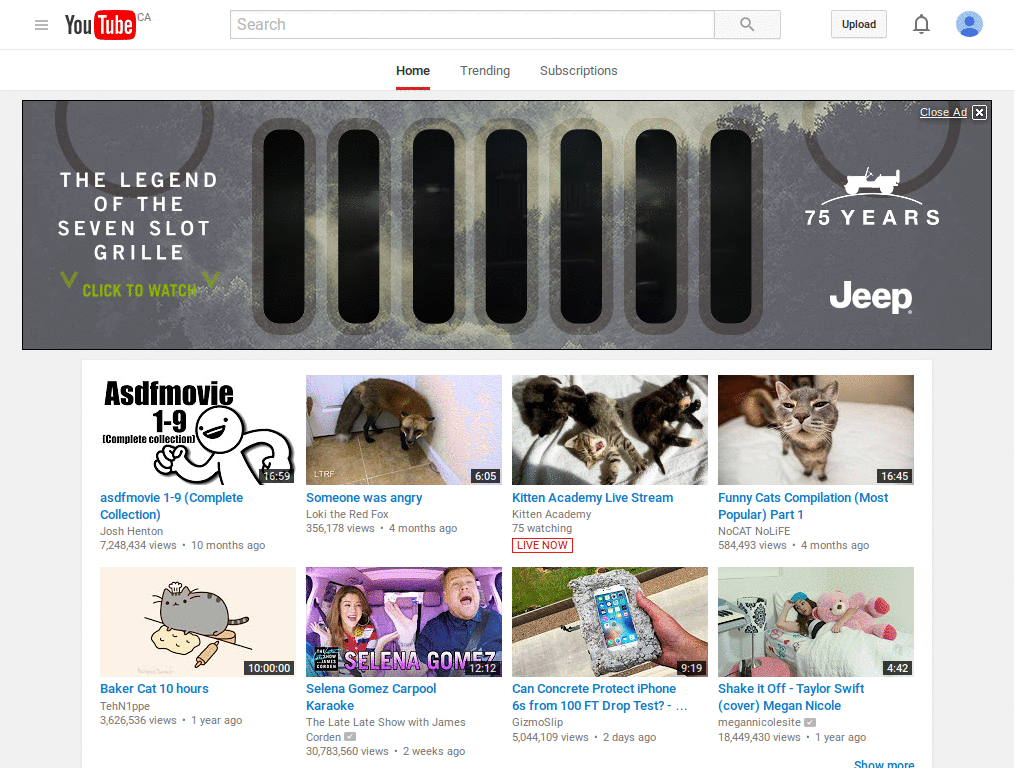Click the Kitten Academy Live Stream title

tap(592, 498)
